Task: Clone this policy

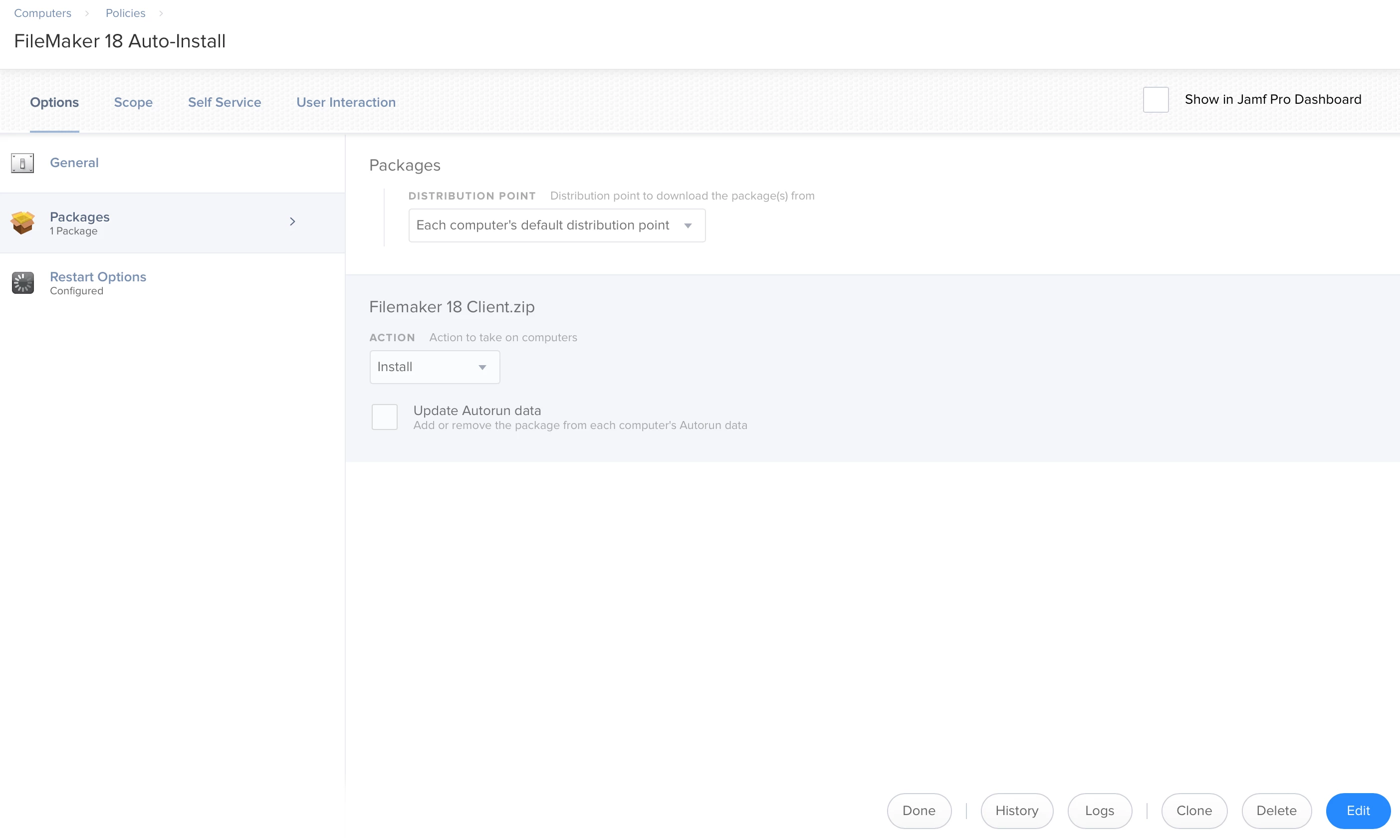Action: tap(1194, 811)
